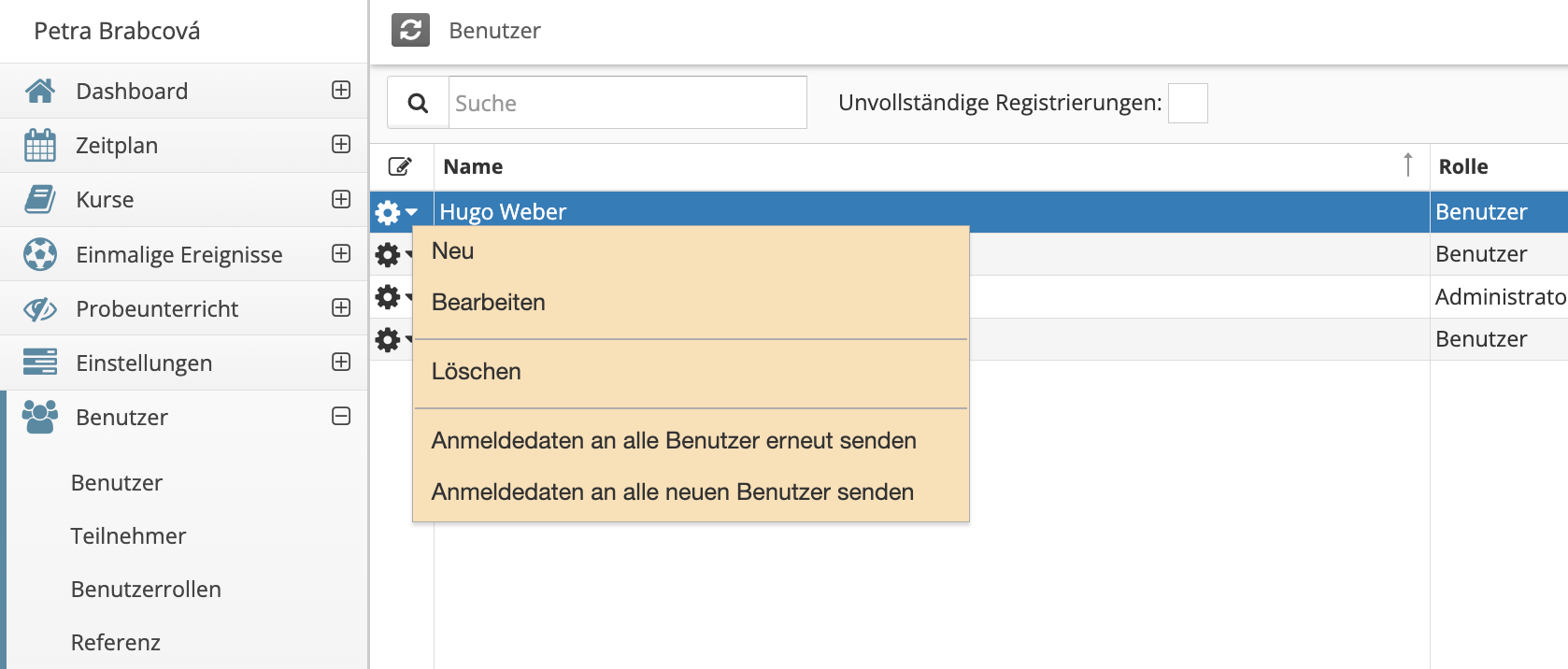The image size is (1568, 669).
Task: Expand the Kurse section
Action: click(341, 199)
